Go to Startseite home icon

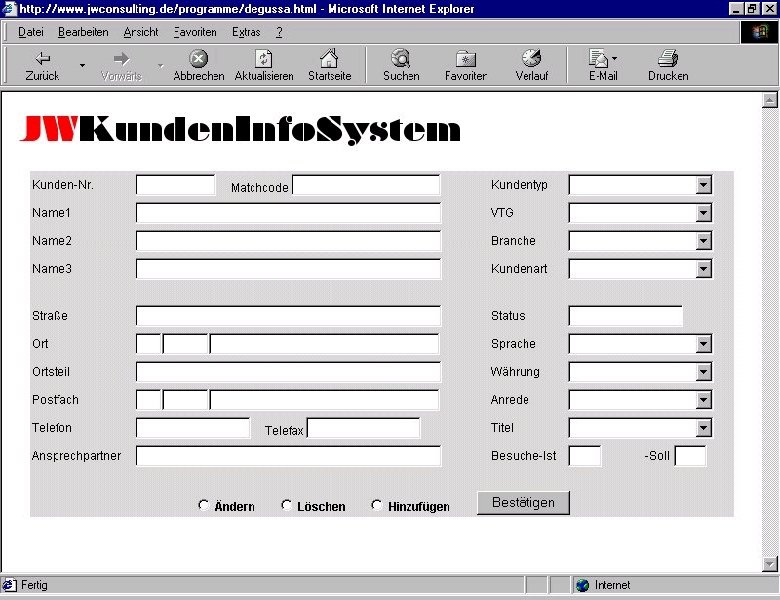click(329, 58)
